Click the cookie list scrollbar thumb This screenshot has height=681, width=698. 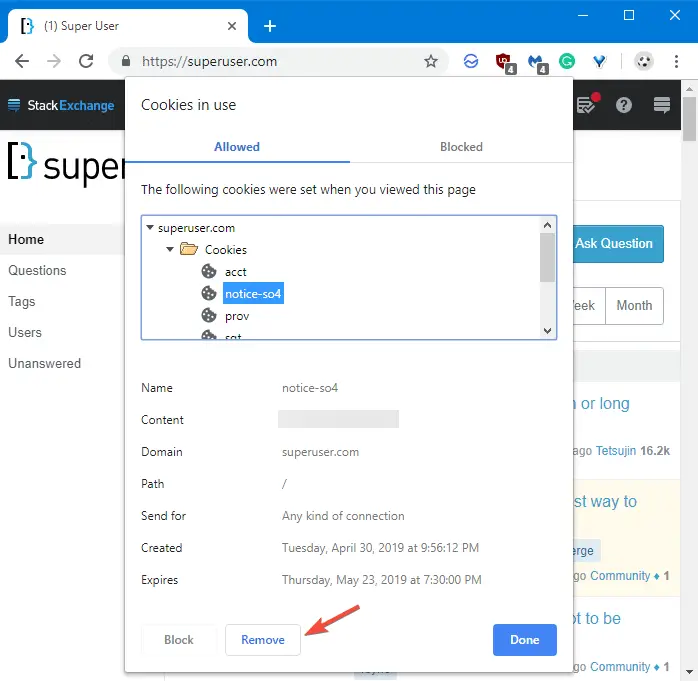click(547, 257)
